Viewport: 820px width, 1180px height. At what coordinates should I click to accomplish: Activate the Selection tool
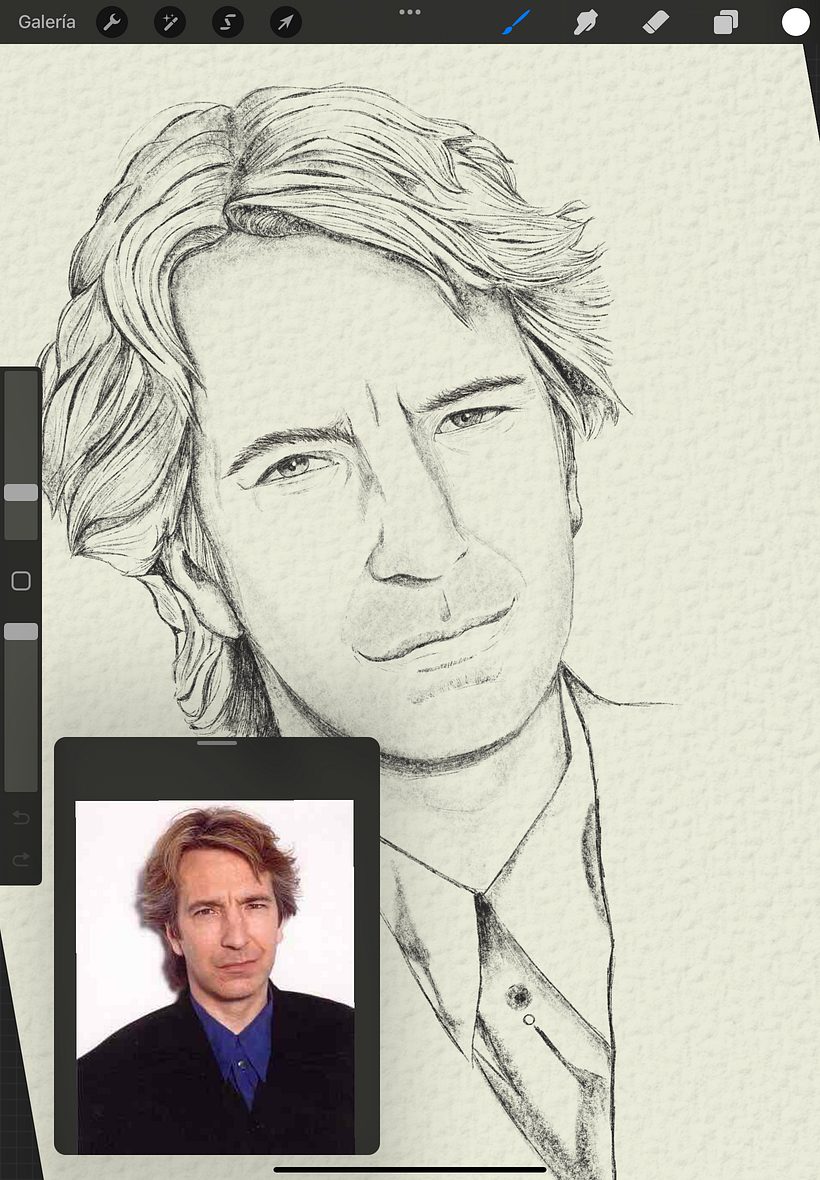coord(228,22)
